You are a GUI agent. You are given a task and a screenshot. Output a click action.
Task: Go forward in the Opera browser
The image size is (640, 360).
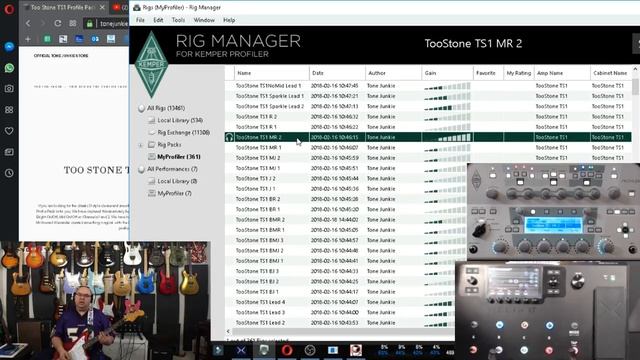(x=42, y=23)
